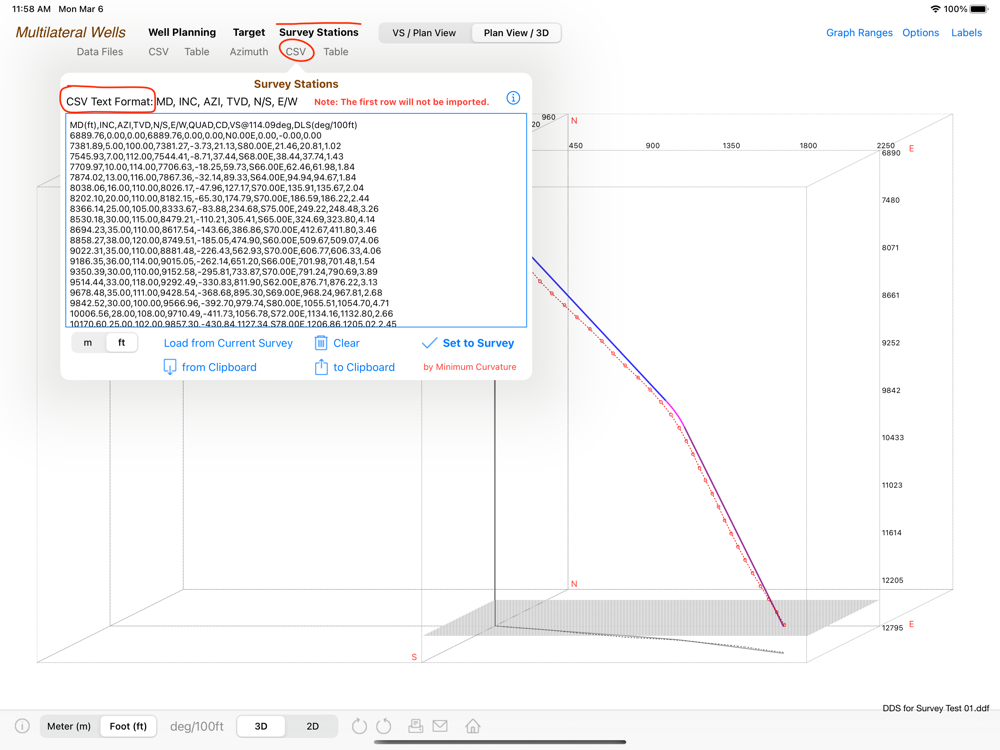Open CSV under Survey Stations

tap(296, 52)
